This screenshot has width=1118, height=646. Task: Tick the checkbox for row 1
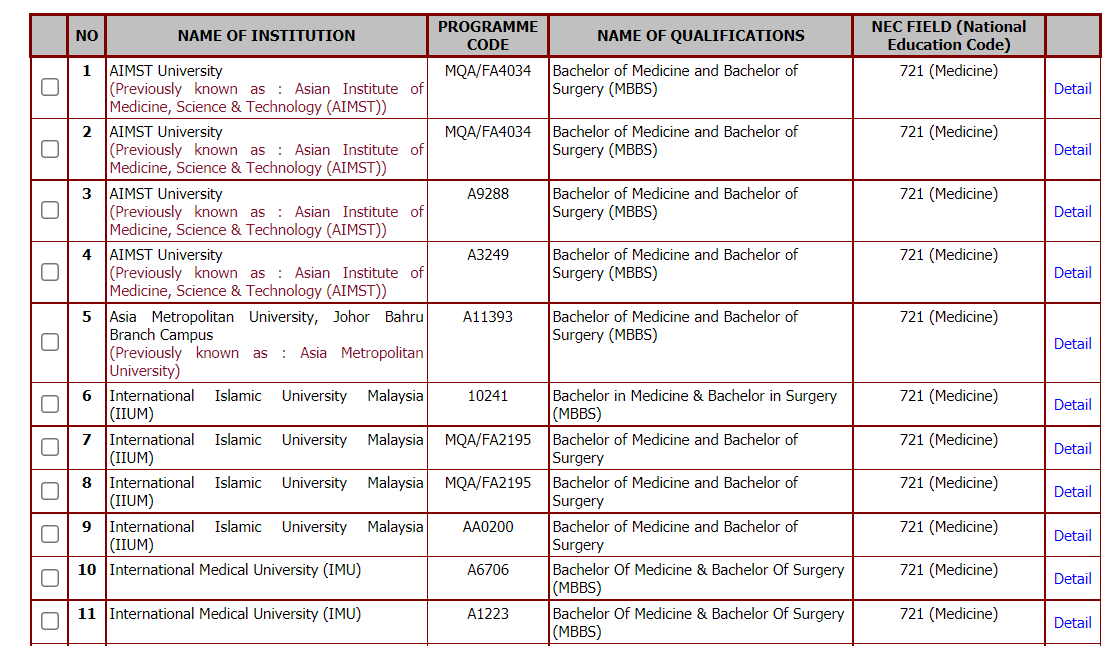coord(50,88)
